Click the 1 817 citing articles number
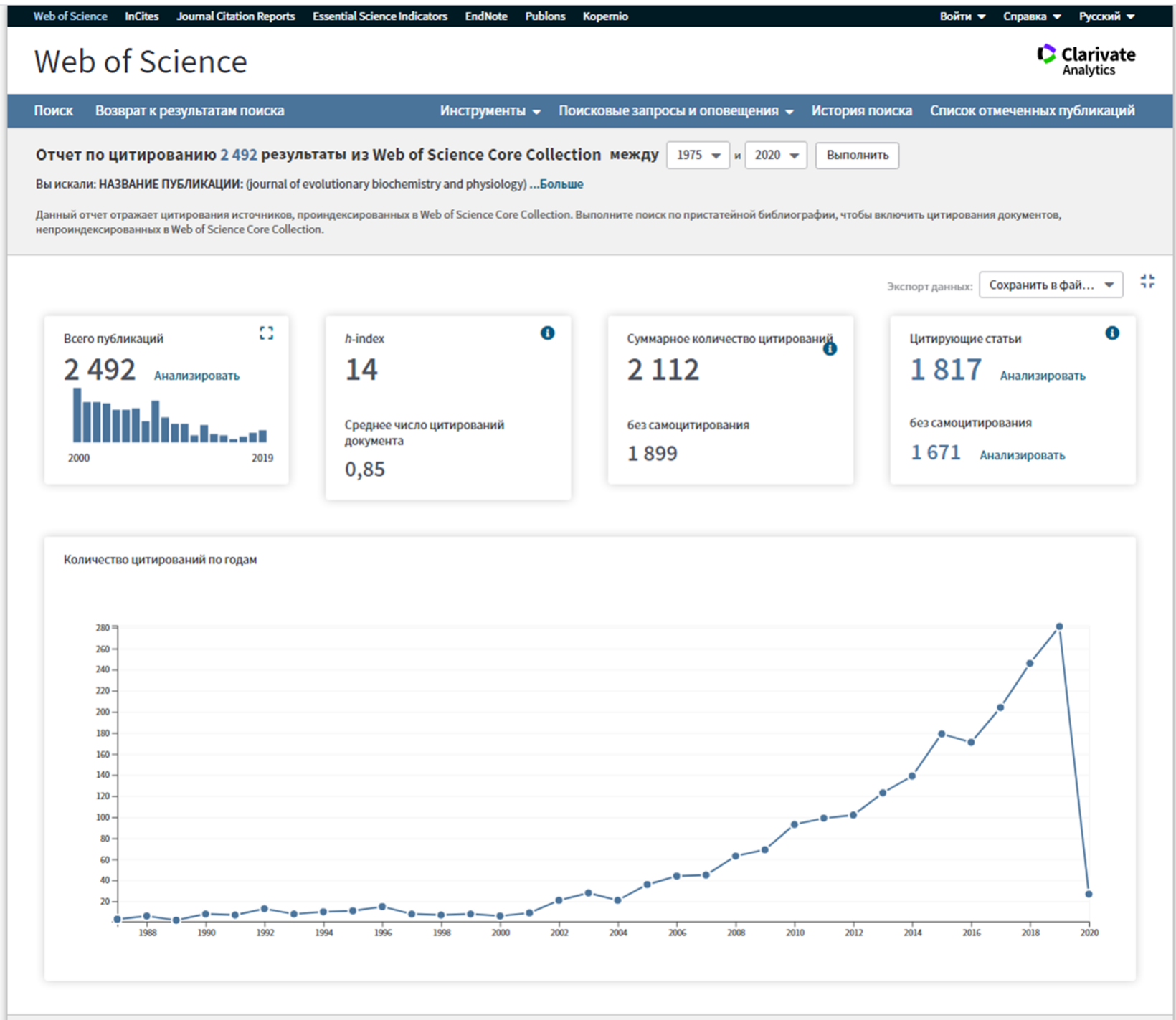This screenshot has height=1020, width=1176. pyautogui.click(x=946, y=370)
